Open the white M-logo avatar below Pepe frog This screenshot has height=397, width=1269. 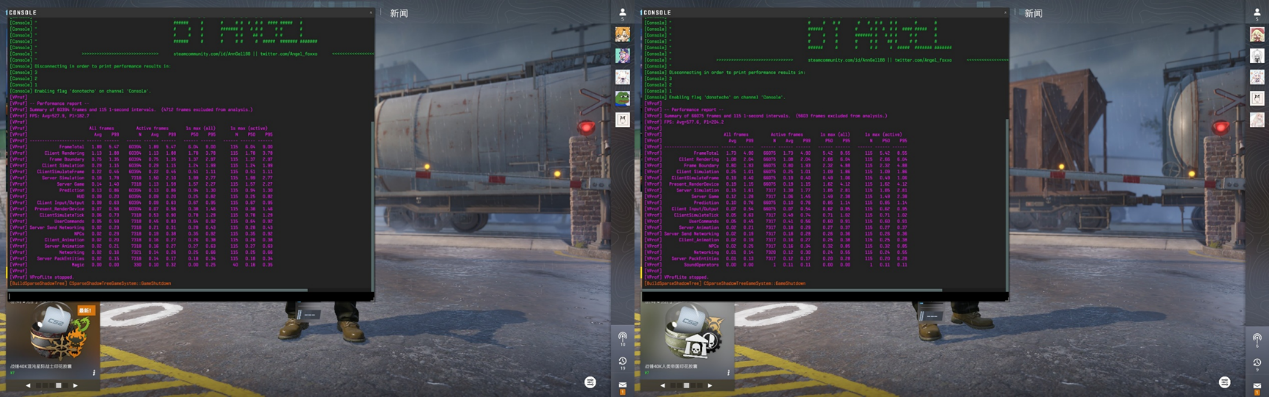pos(622,119)
